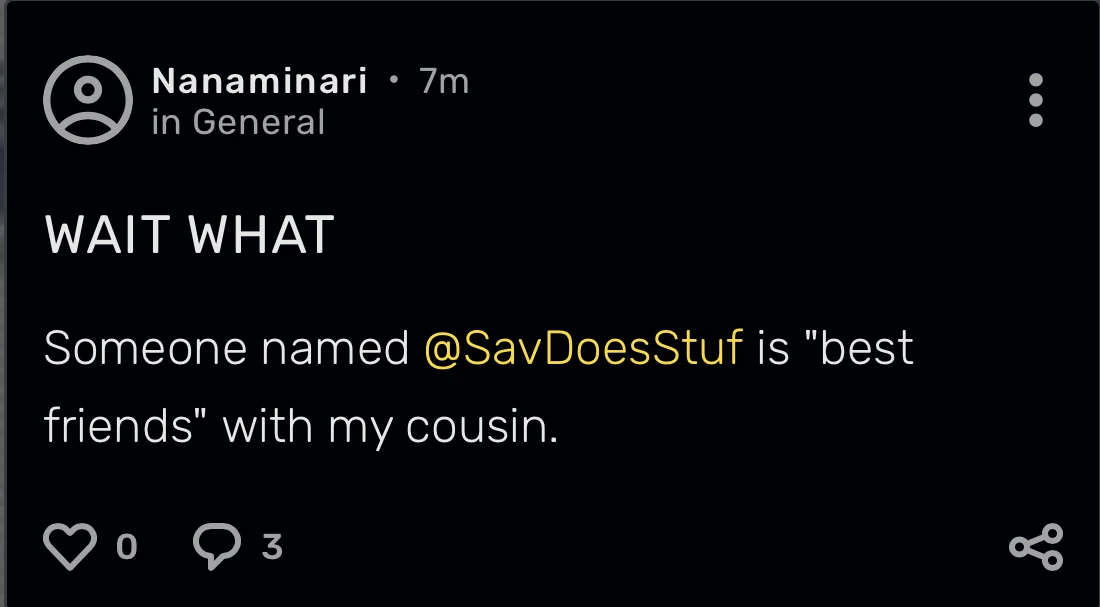Viewport: 1100px width, 607px height.
Task: Open the comment thread icon below the post
Action: point(218,545)
